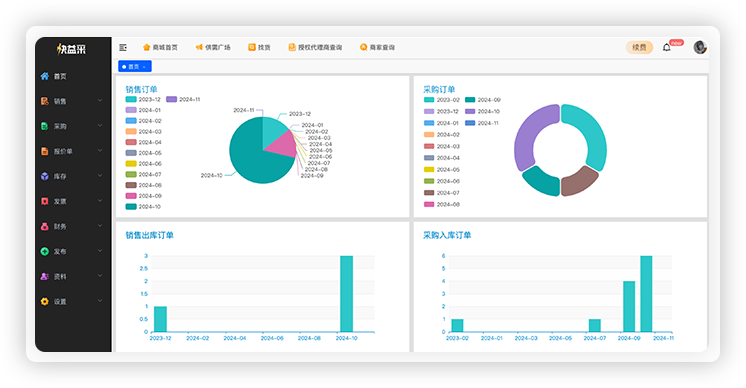The width and height of the screenshot is (746, 388).
Task: Toggle 2024-09 series in 销售订单 legend
Action: coord(144,196)
